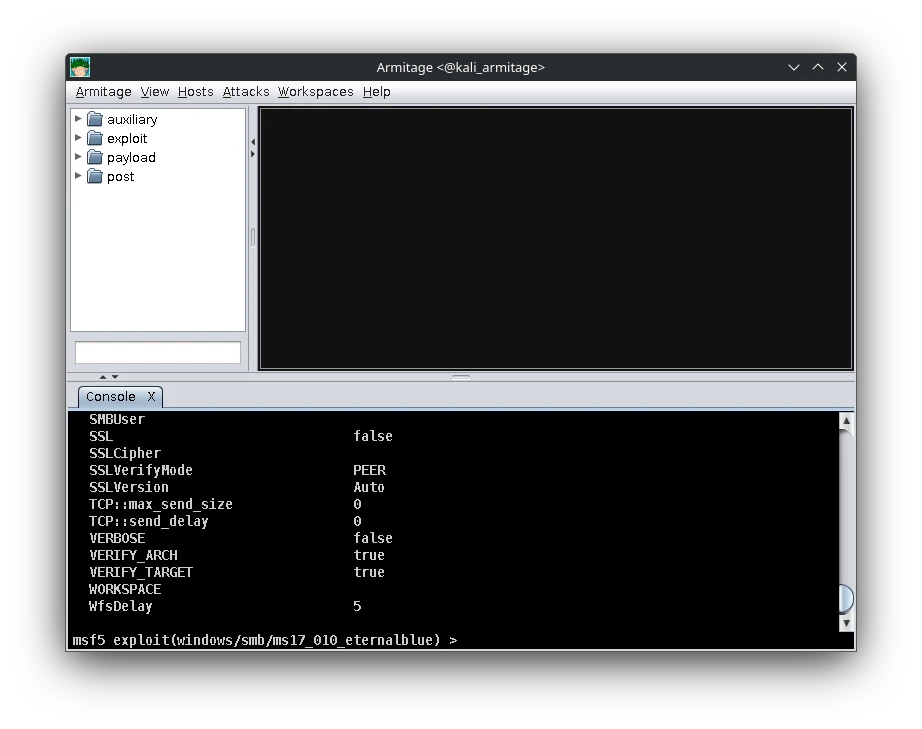This screenshot has height=729, width=922.
Task: Click the Armitage app icon in title bar
Action: point(80,67)
